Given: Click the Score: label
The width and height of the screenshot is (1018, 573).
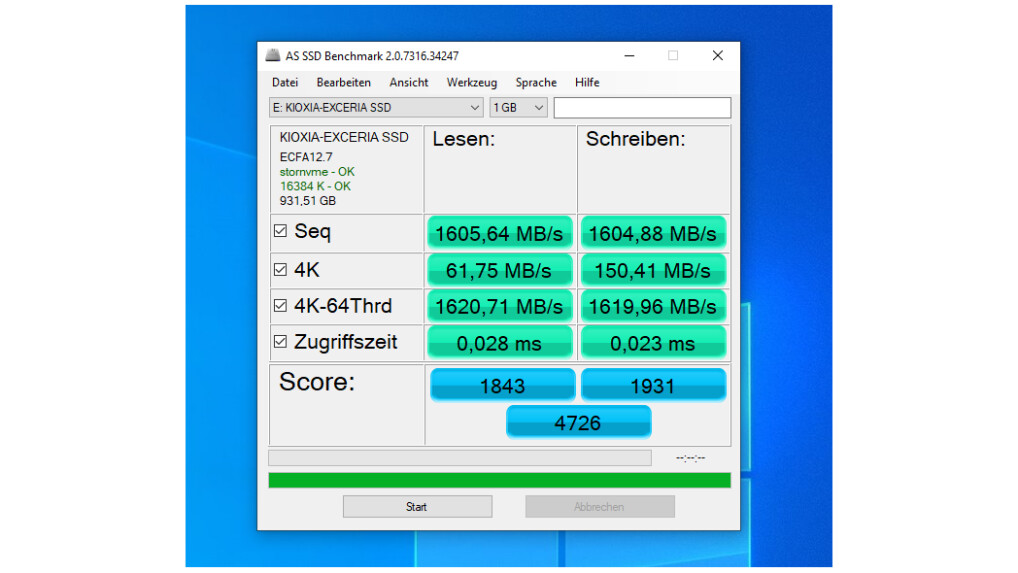Looking at the screenshot, I should coord(317,382).
